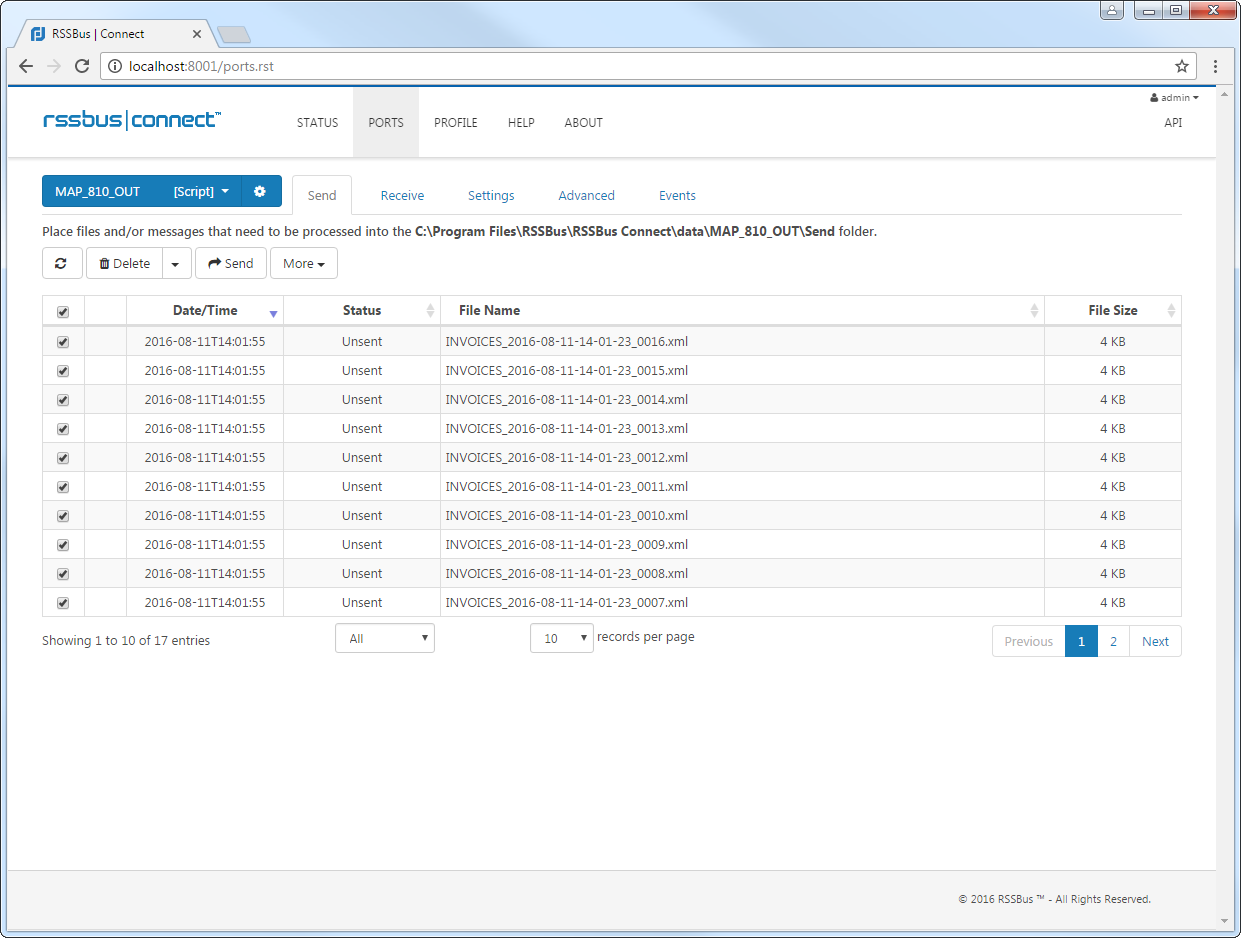Click site info icon in address bar

click(x=115, y=67)
